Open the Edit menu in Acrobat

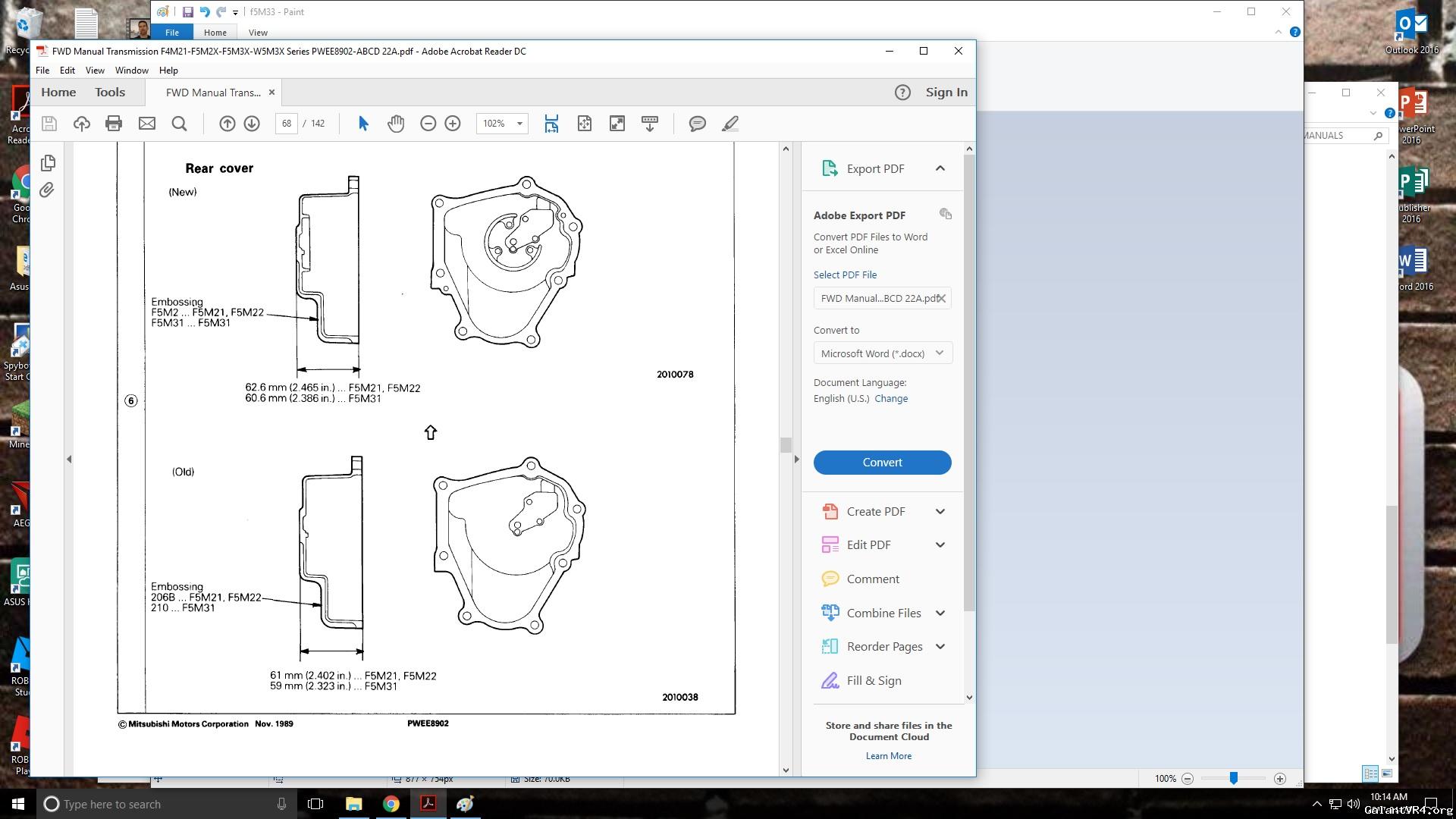[67, 71]
